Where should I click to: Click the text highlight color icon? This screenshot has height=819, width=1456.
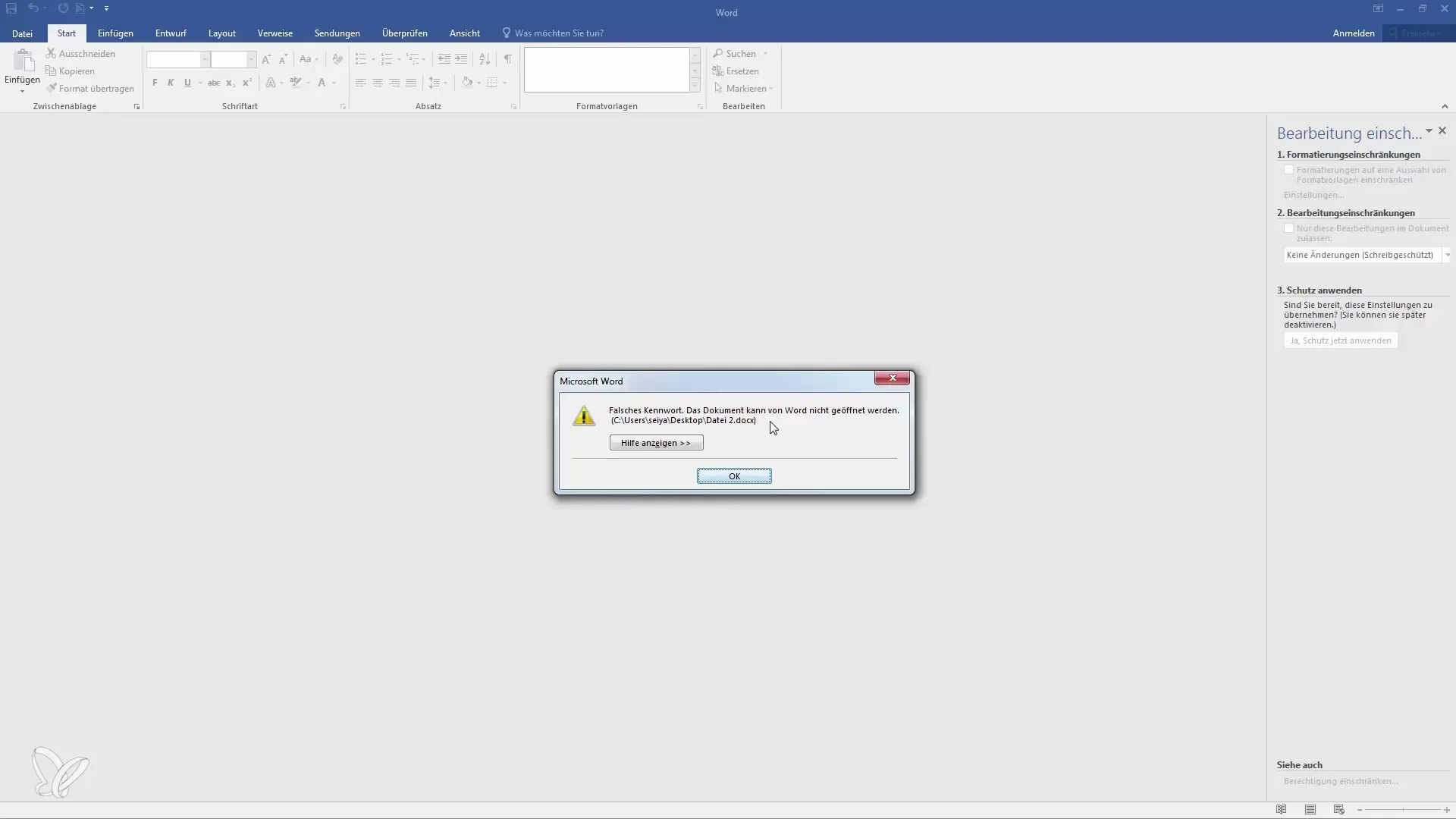[296, 83]
